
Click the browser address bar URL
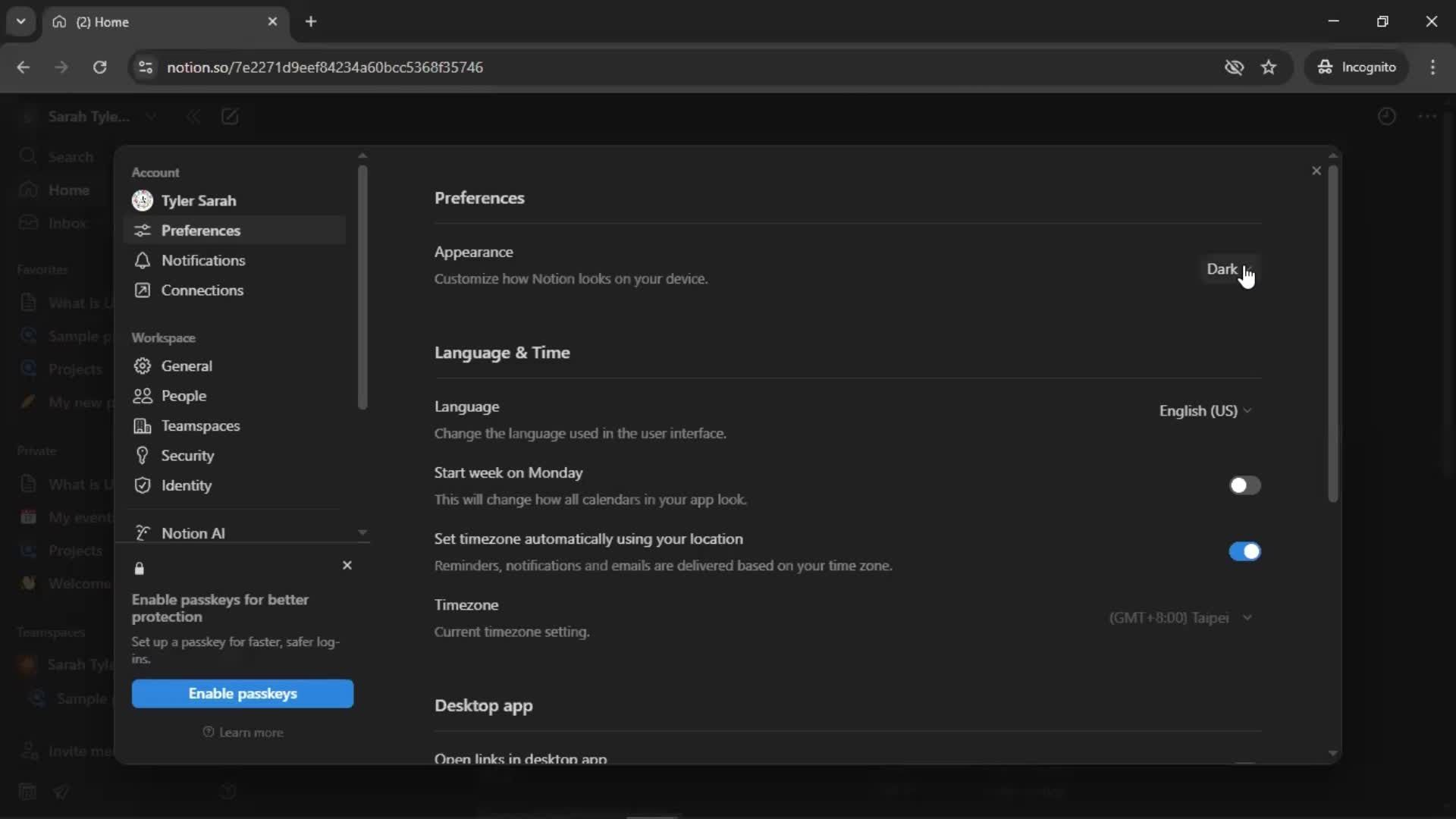pyautogui.click(x=325, y=67)
